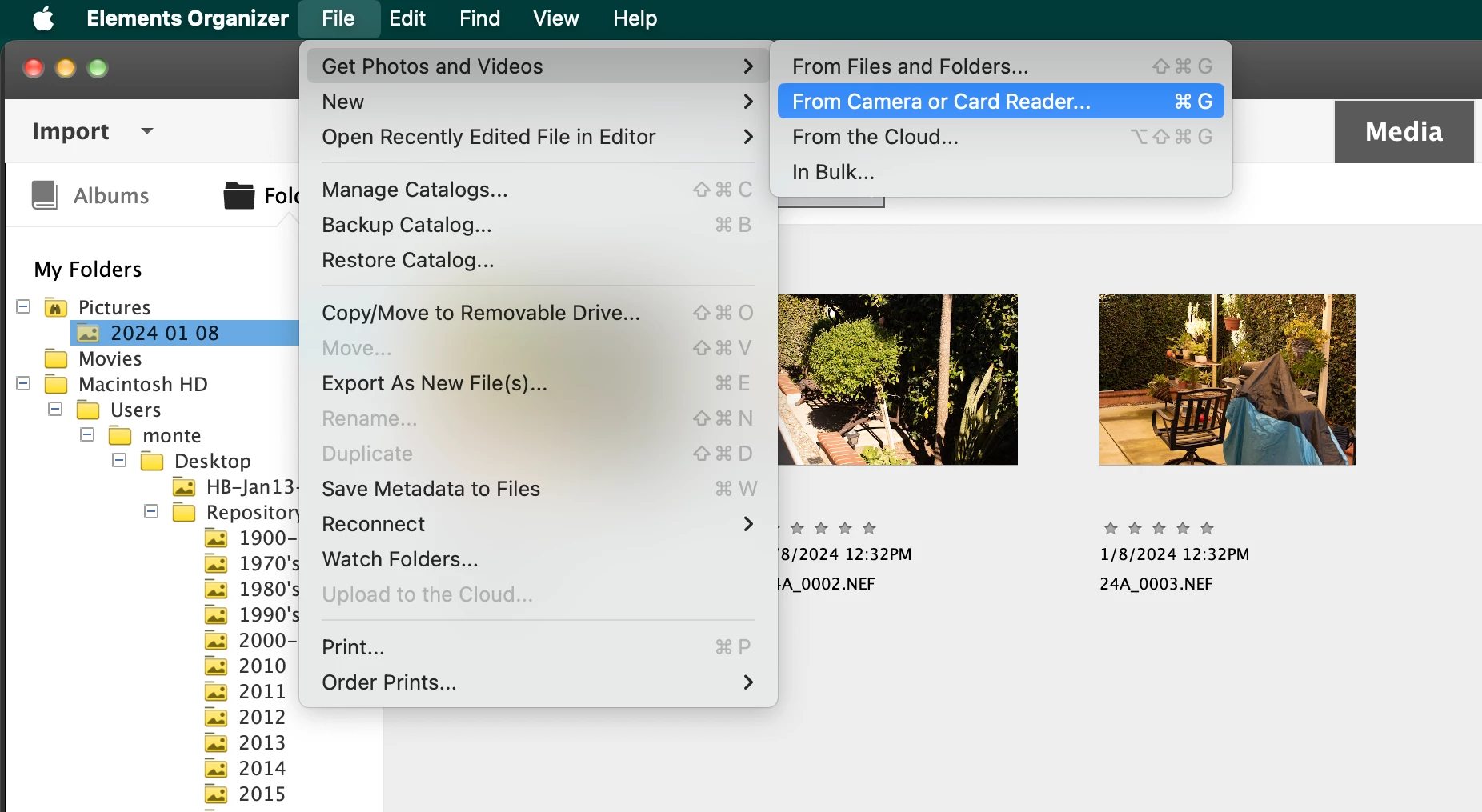Viewport: 1482px width, 812px height.
Task: Open Watch Folders menu entry
Action: click(539, 559)
